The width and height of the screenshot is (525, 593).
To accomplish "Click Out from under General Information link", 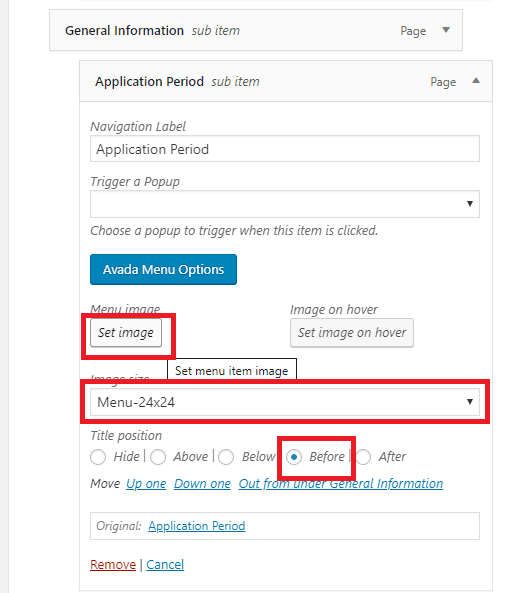I will click(341, 484).
